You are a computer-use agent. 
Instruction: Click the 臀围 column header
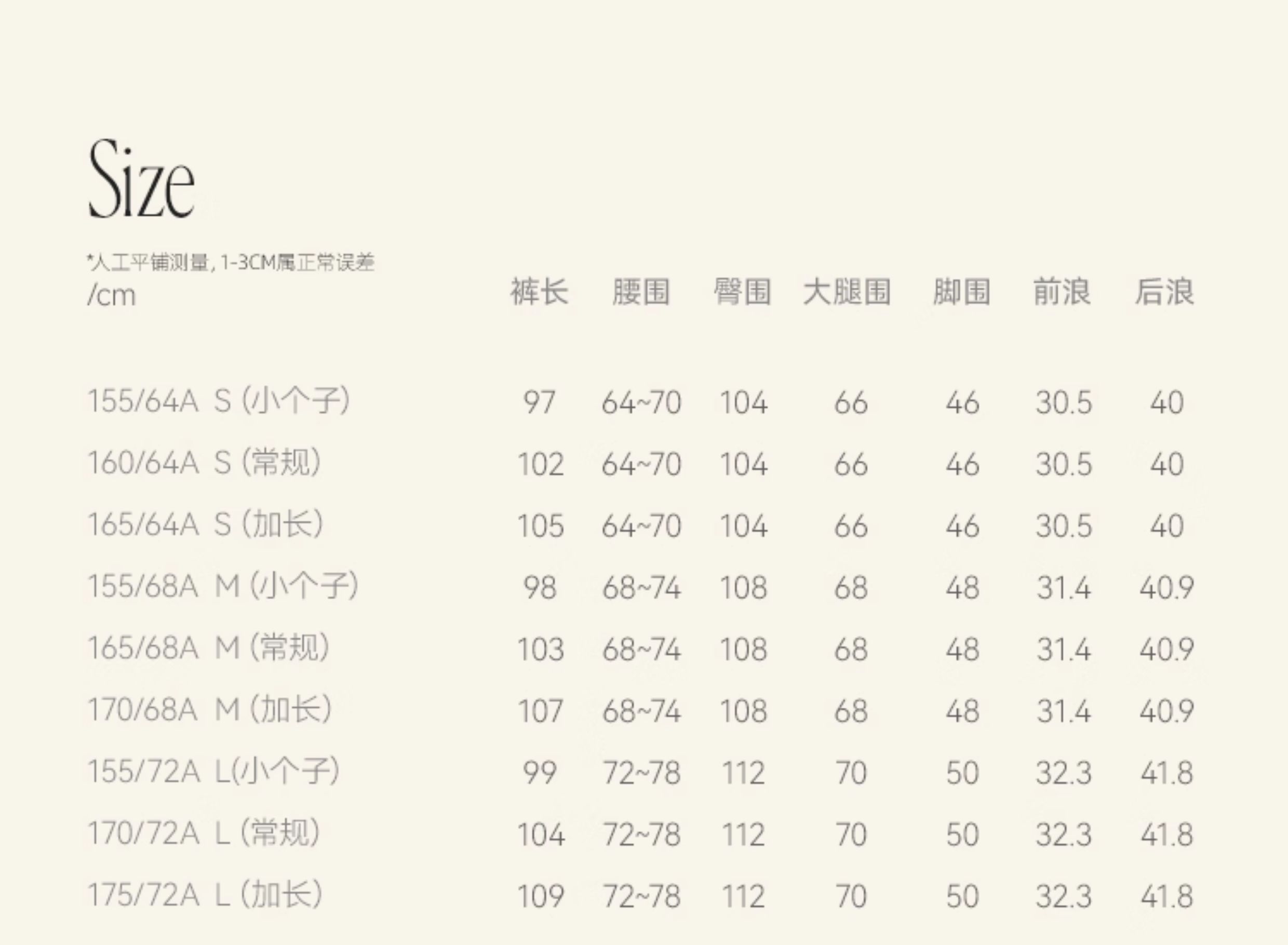742,292
